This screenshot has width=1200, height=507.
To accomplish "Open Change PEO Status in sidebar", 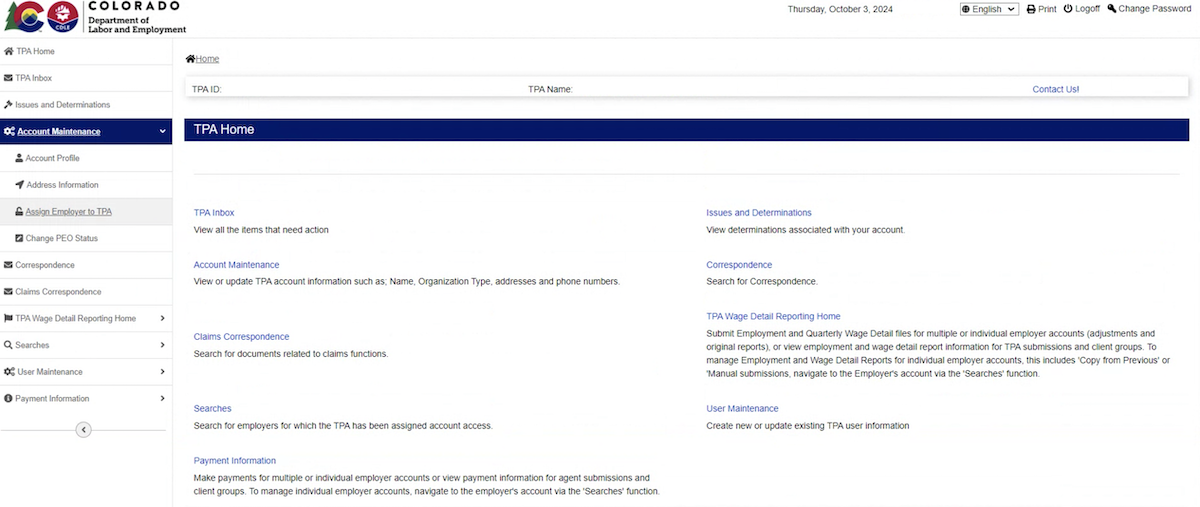I will [x=61, y=238].
